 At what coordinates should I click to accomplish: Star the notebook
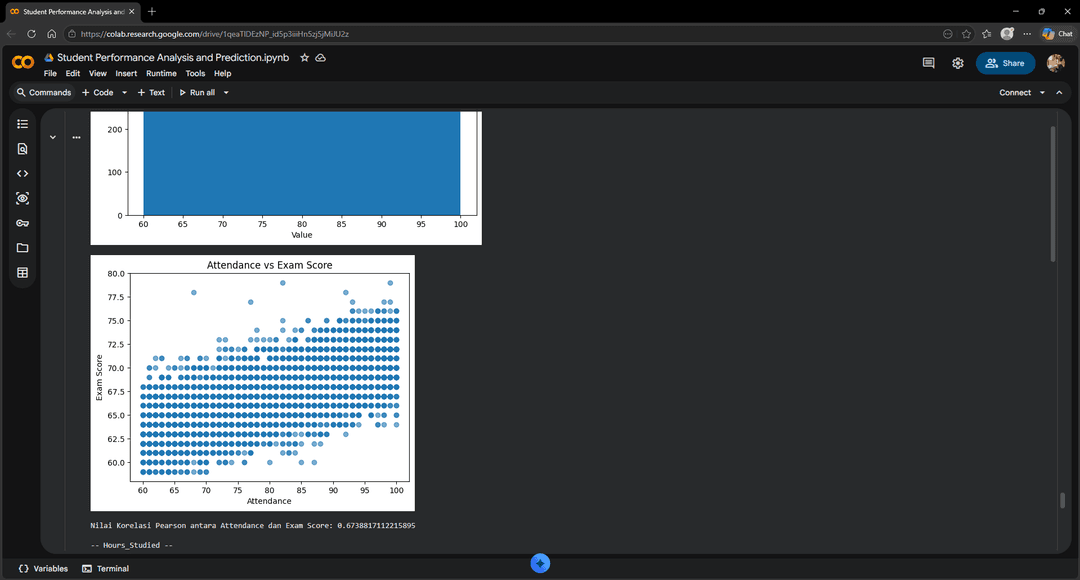coord(304,58)
